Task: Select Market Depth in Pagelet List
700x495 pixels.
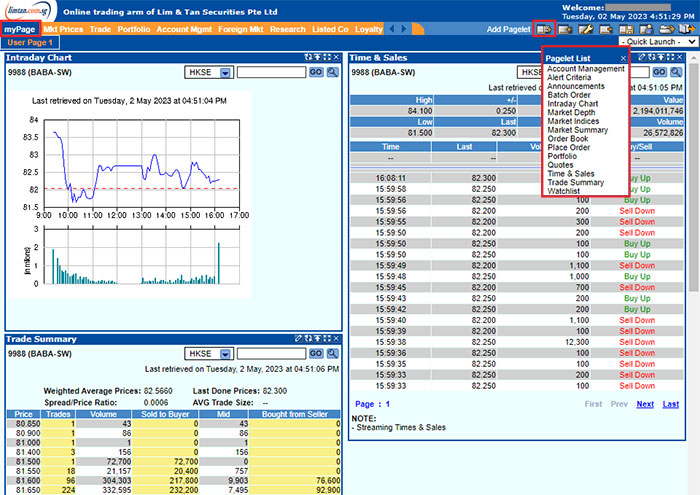Action: click(x=571, y=112)
